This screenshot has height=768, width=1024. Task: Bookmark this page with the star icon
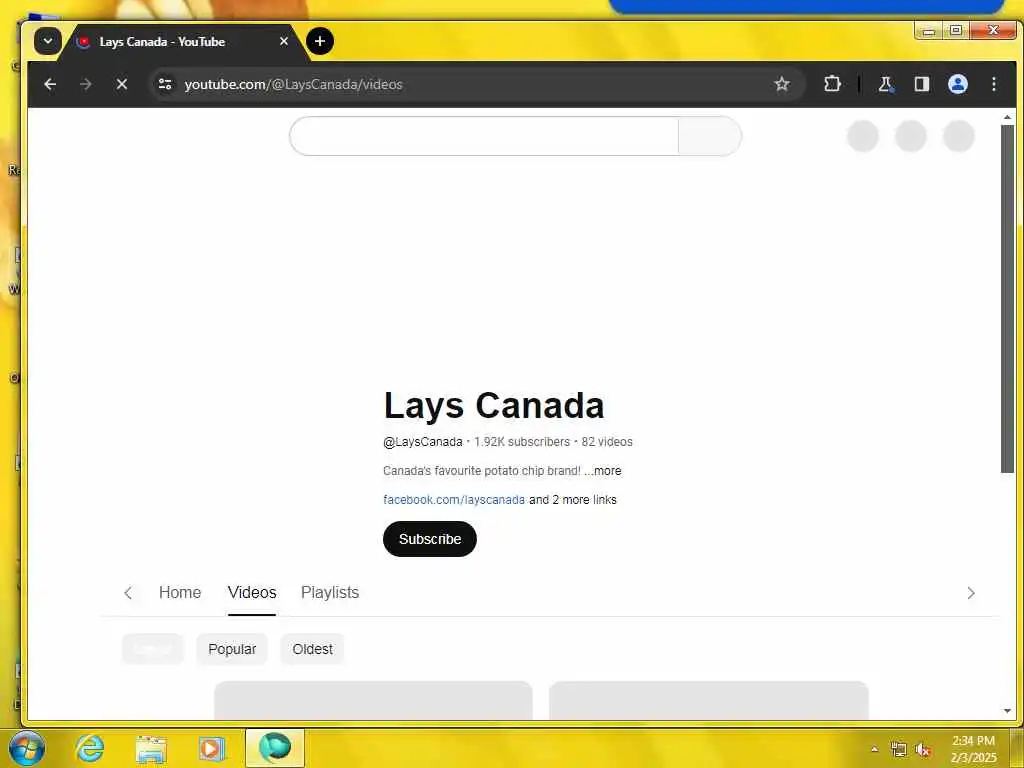[x=782, y=84]
